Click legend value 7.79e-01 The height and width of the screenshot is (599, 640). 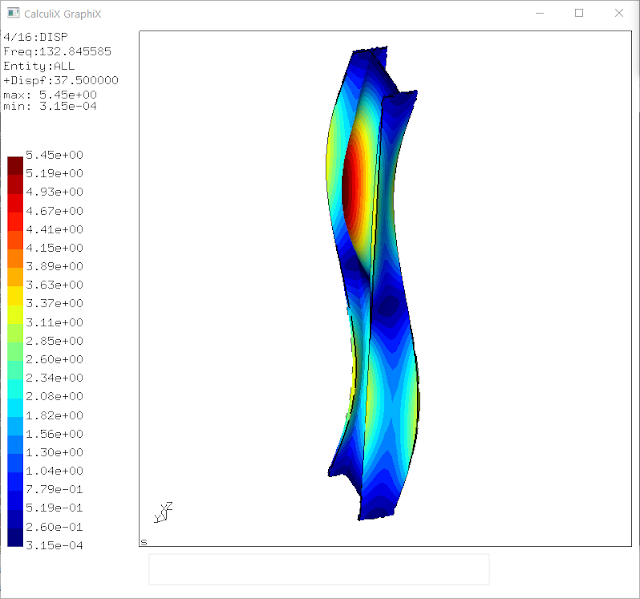tap(54, 489)
